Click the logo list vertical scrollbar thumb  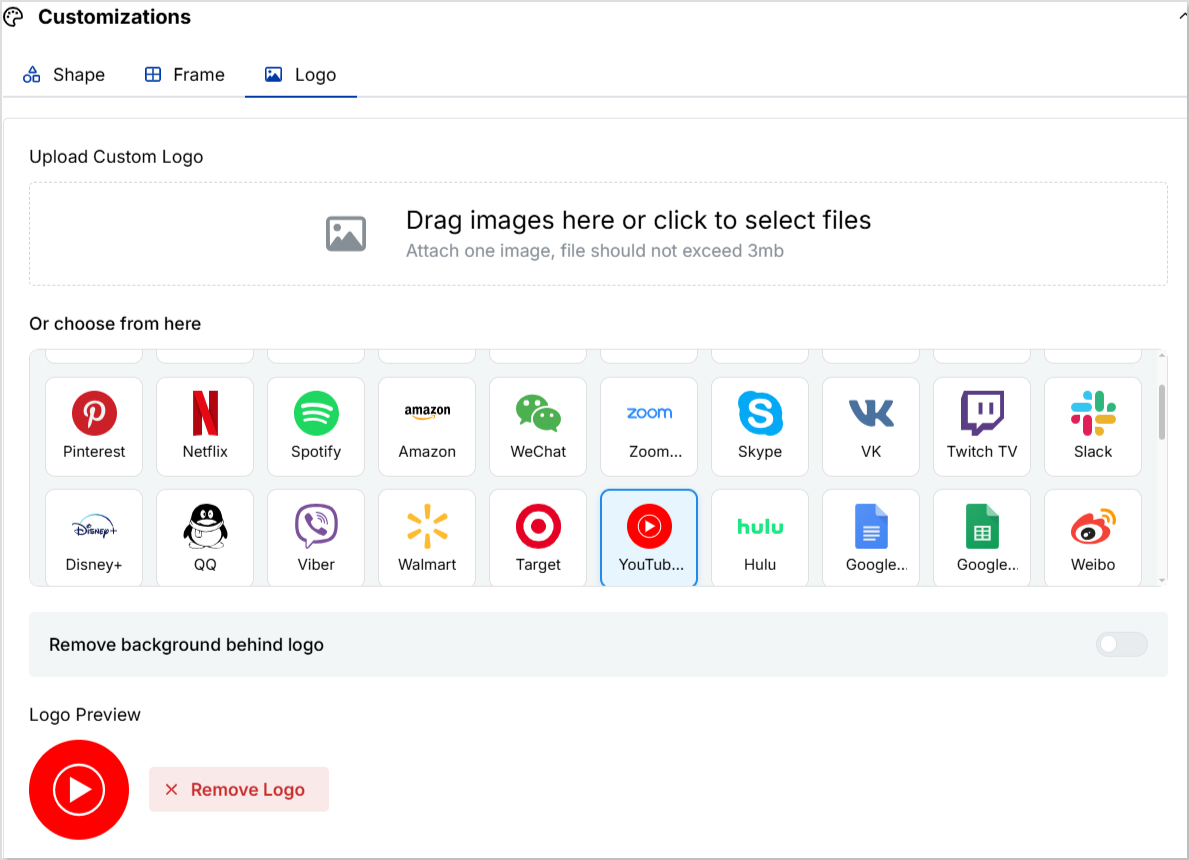[x=1162, y=412]
